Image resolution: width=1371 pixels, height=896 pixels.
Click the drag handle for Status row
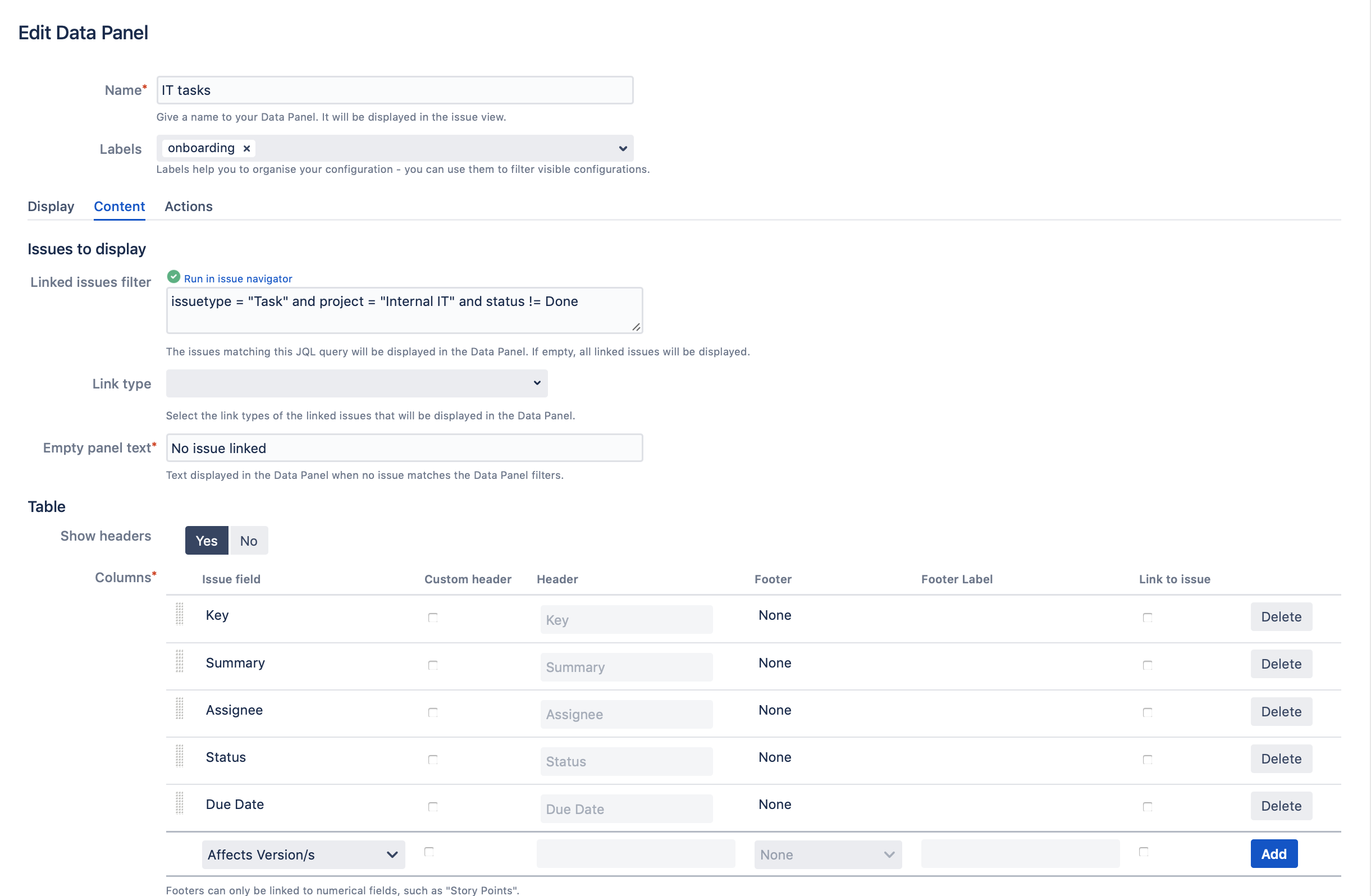pyautogui.click(x=179, y=756)
